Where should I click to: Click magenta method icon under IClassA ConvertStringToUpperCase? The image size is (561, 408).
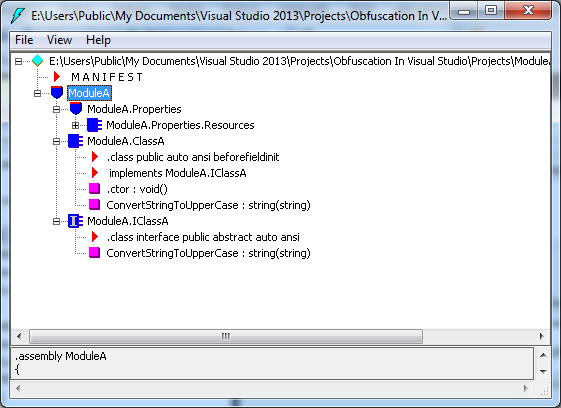pos(94,253)
